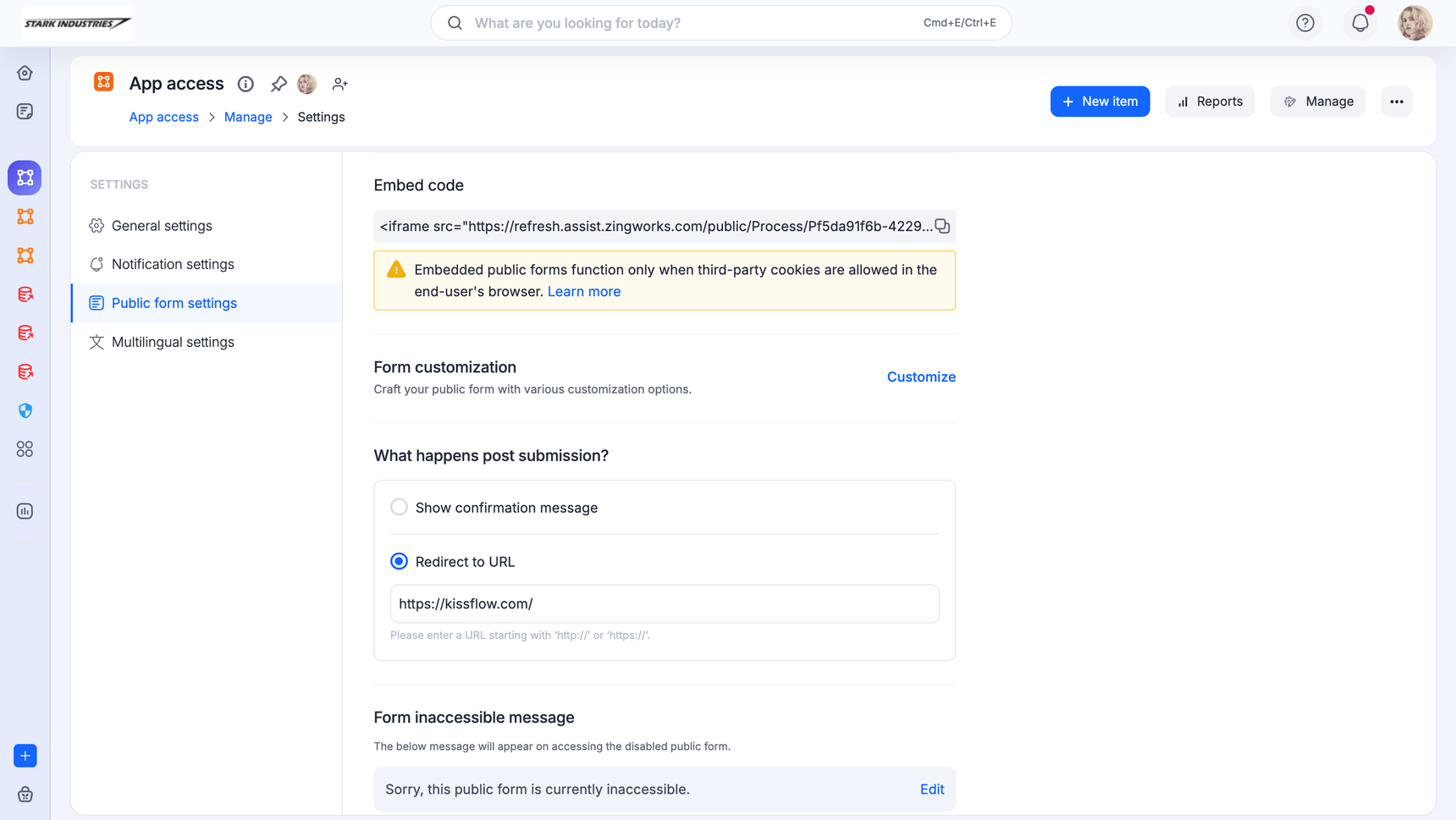The width and height of the screenshot is (1456, 820).
Task: Open the Manage button menu
Action: click(1317, 102)
